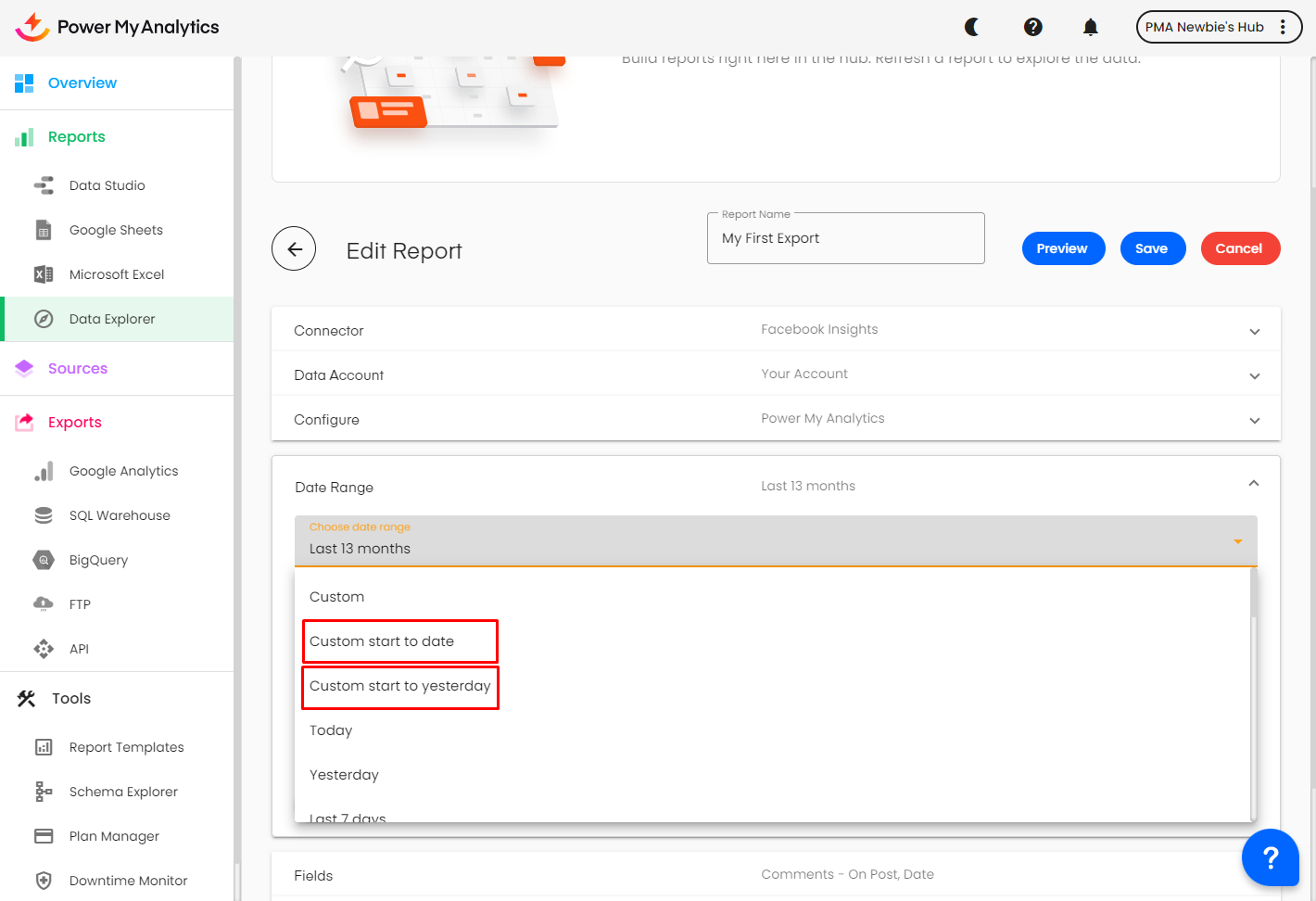Open the floating help chat button
The image size is (1316, 901).
pos(1271,857)
